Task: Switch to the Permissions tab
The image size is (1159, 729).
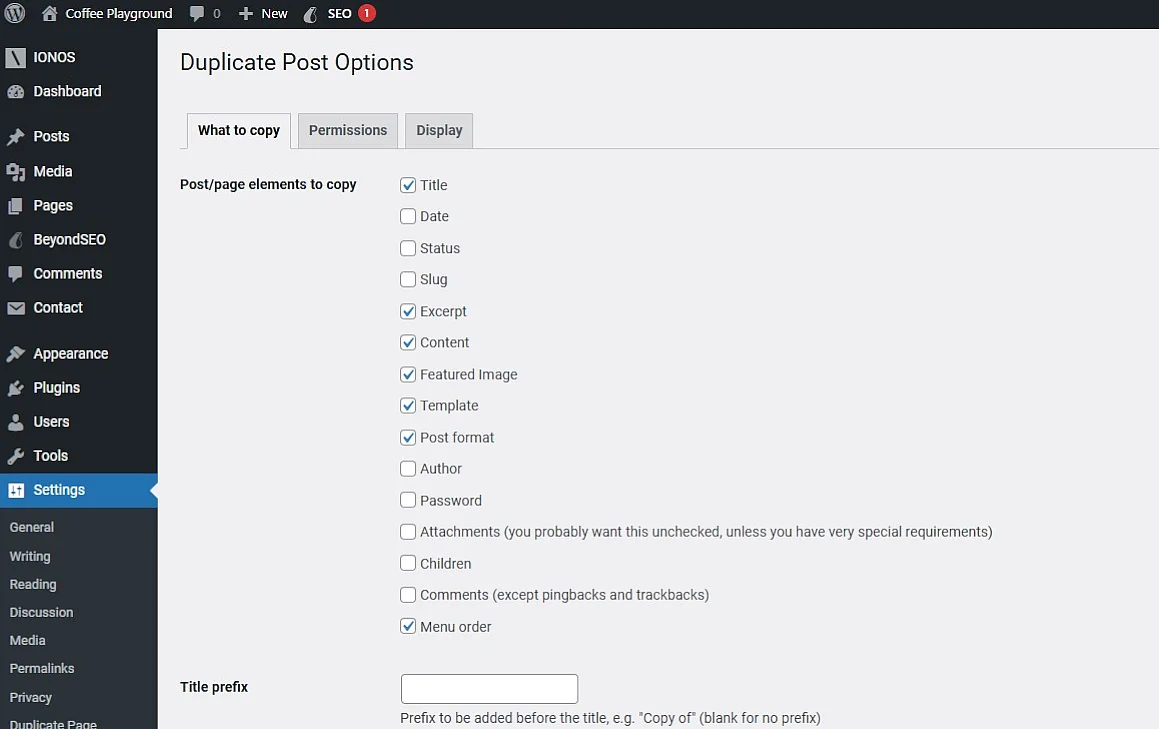Action: (348, 131)
